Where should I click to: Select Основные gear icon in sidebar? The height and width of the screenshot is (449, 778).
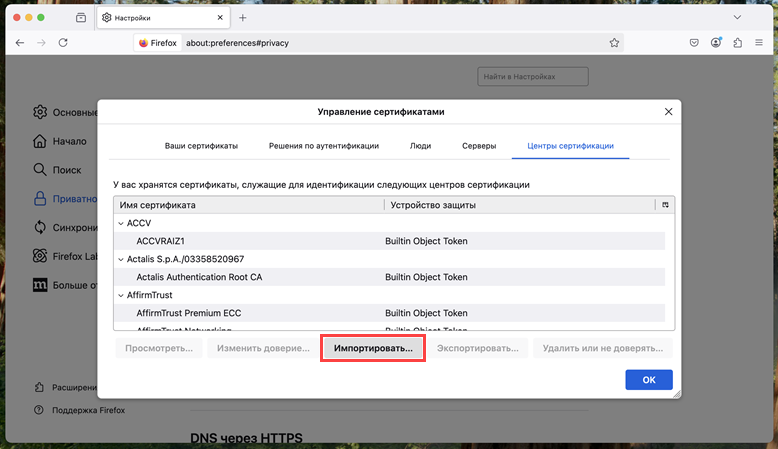(x=40, y=112)
